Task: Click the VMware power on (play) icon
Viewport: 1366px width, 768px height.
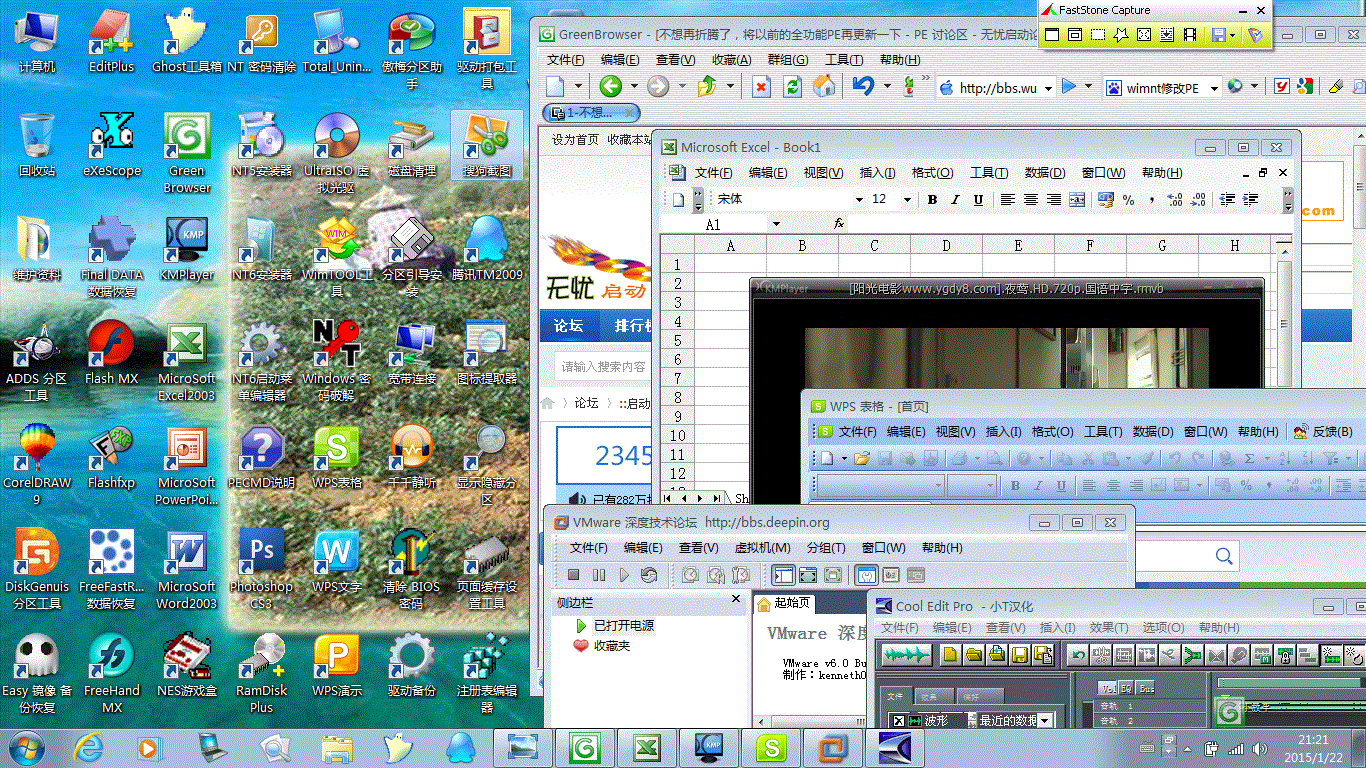Action: [x=624, y=575]
